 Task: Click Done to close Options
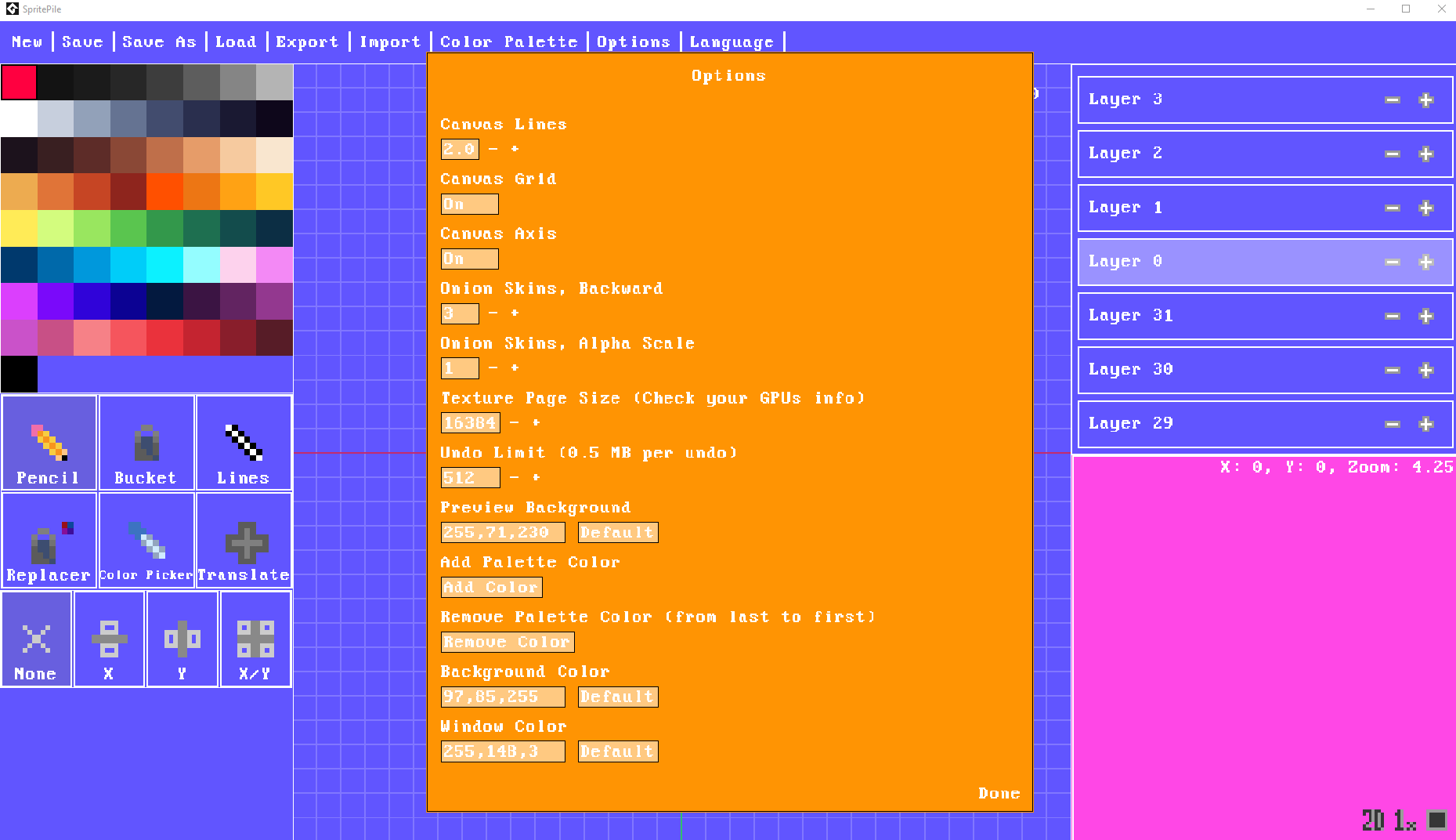pos(999,794)
